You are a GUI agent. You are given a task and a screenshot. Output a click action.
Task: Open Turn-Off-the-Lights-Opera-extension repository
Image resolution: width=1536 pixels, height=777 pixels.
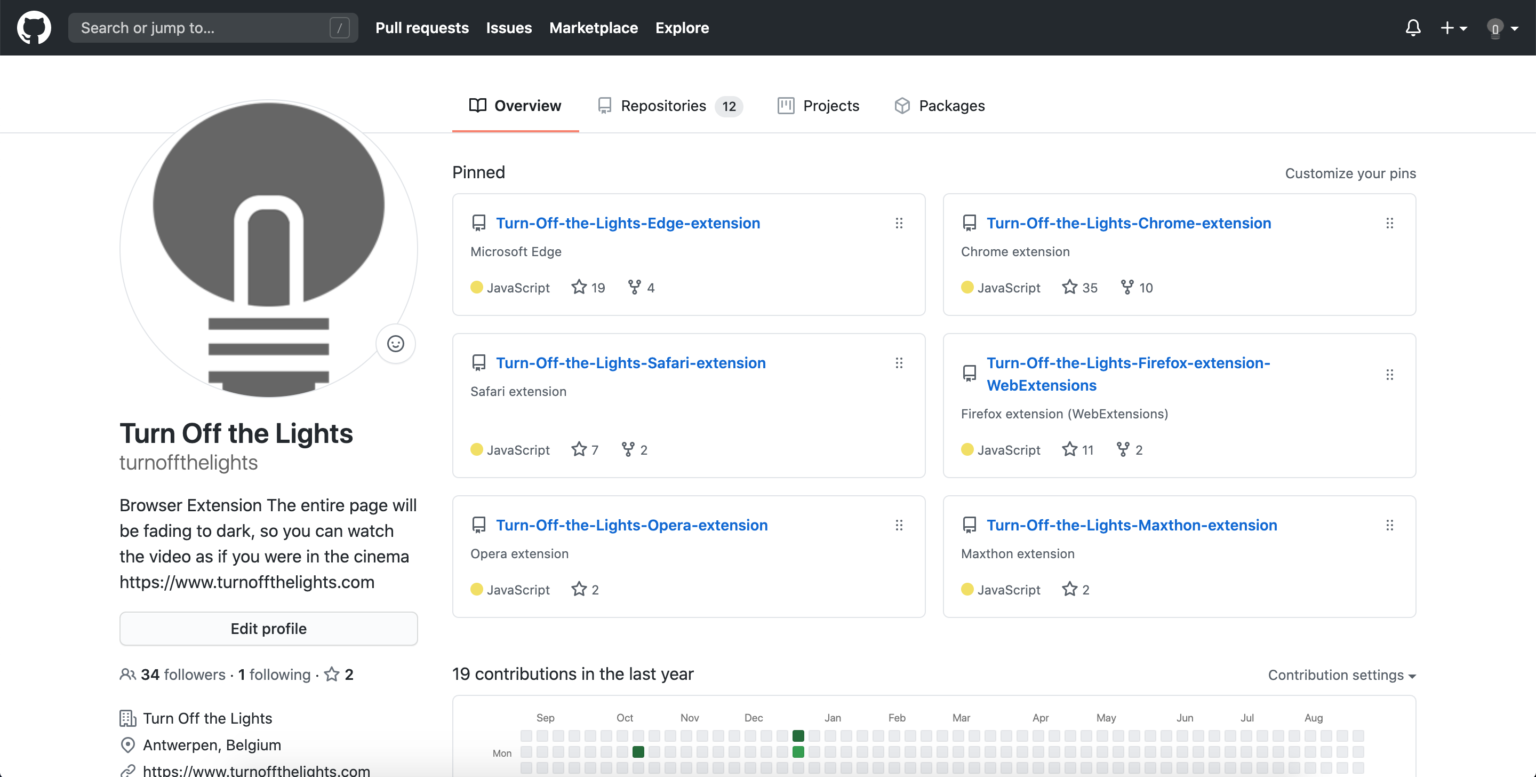[632, 525]
